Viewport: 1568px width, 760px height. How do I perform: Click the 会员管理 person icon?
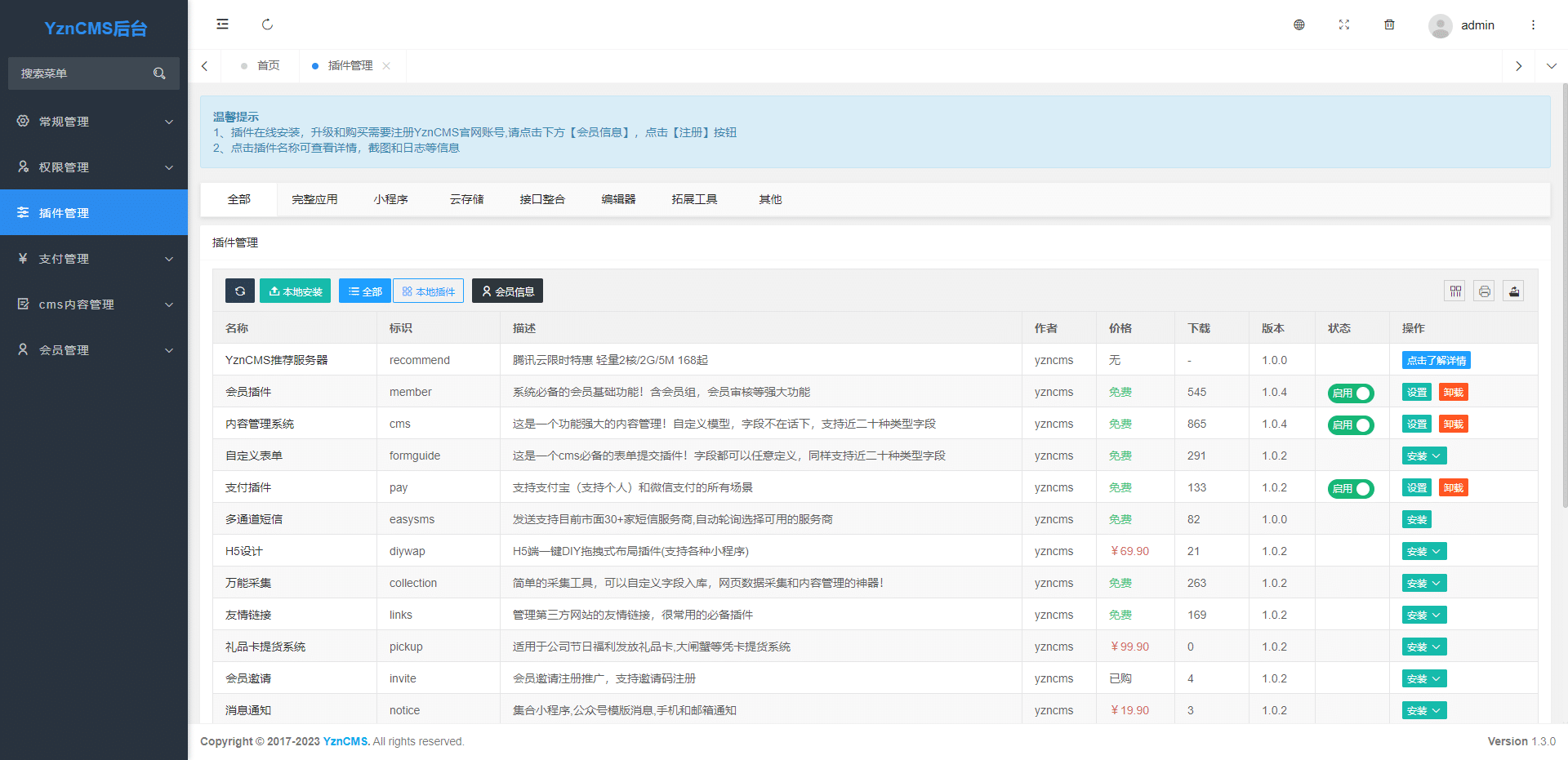coord(23,349)
